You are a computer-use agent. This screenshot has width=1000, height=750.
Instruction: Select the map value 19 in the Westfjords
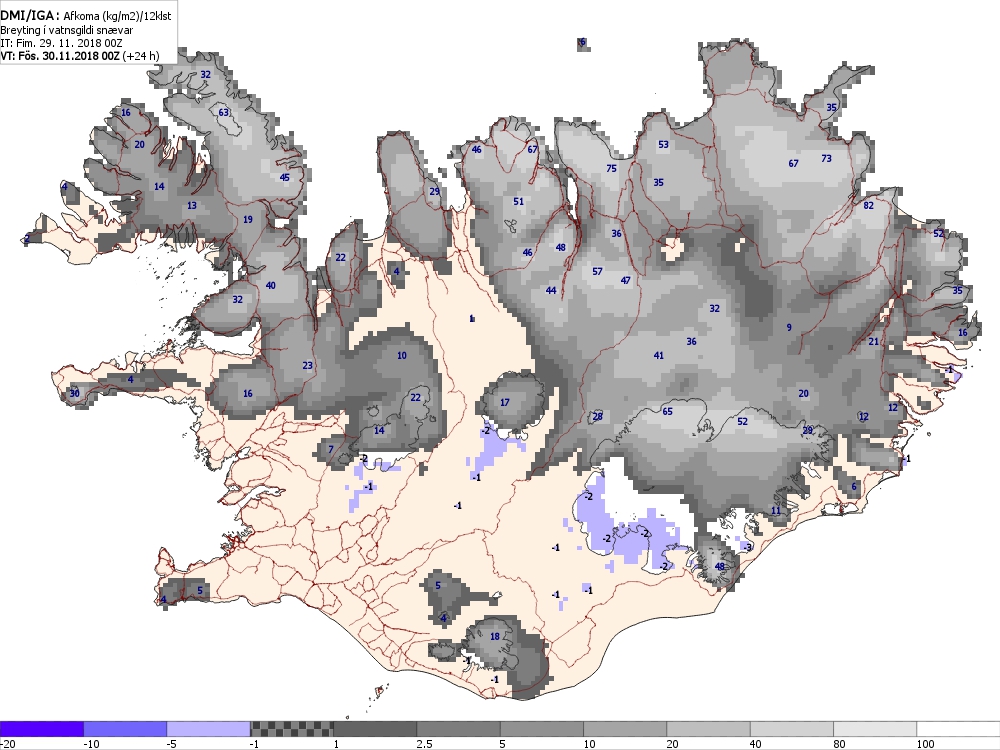tap(248, 219)
